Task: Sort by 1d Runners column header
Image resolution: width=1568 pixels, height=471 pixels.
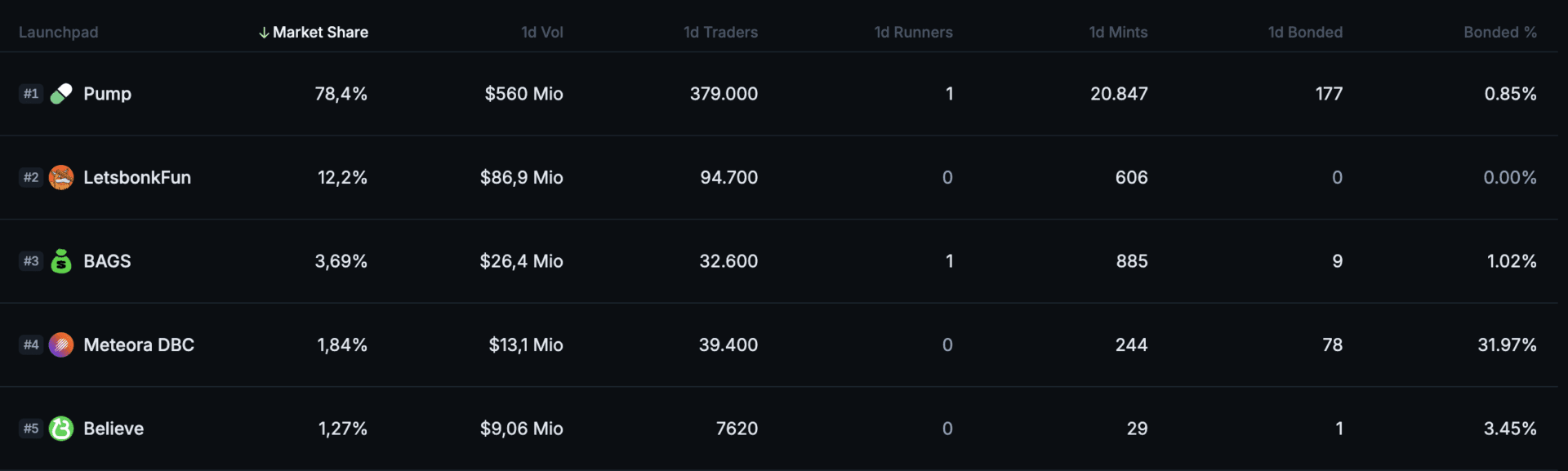Action: point(913,32)
